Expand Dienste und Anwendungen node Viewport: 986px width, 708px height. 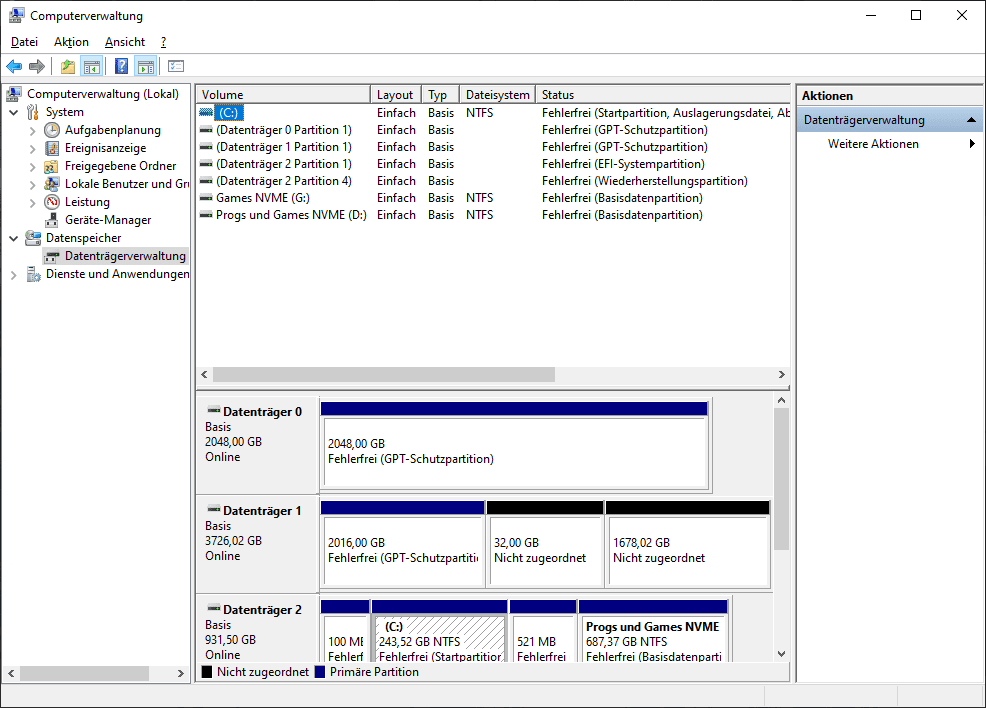tap(14, 275)
